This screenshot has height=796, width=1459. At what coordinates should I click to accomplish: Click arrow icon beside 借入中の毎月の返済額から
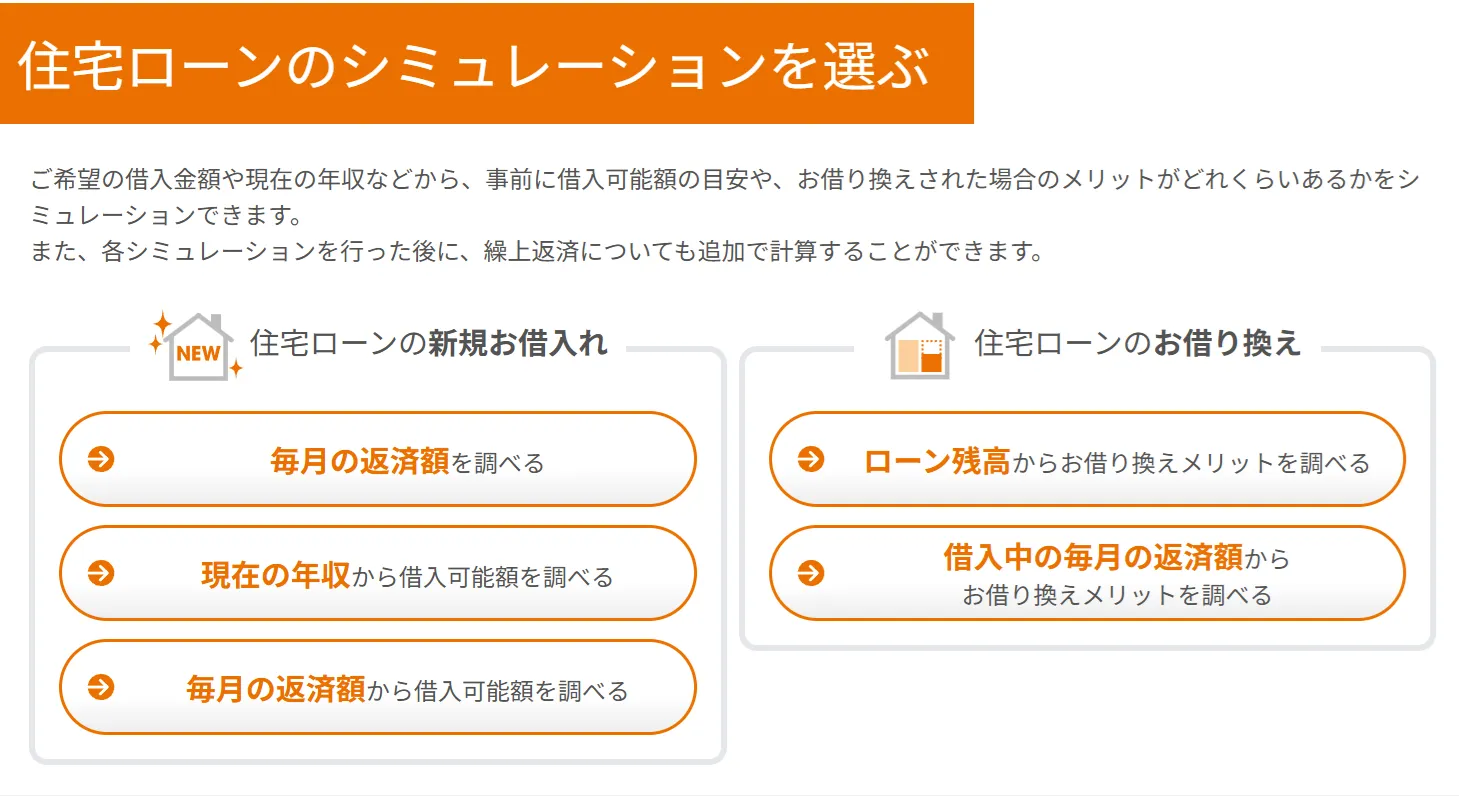click(x=811, y=573)
